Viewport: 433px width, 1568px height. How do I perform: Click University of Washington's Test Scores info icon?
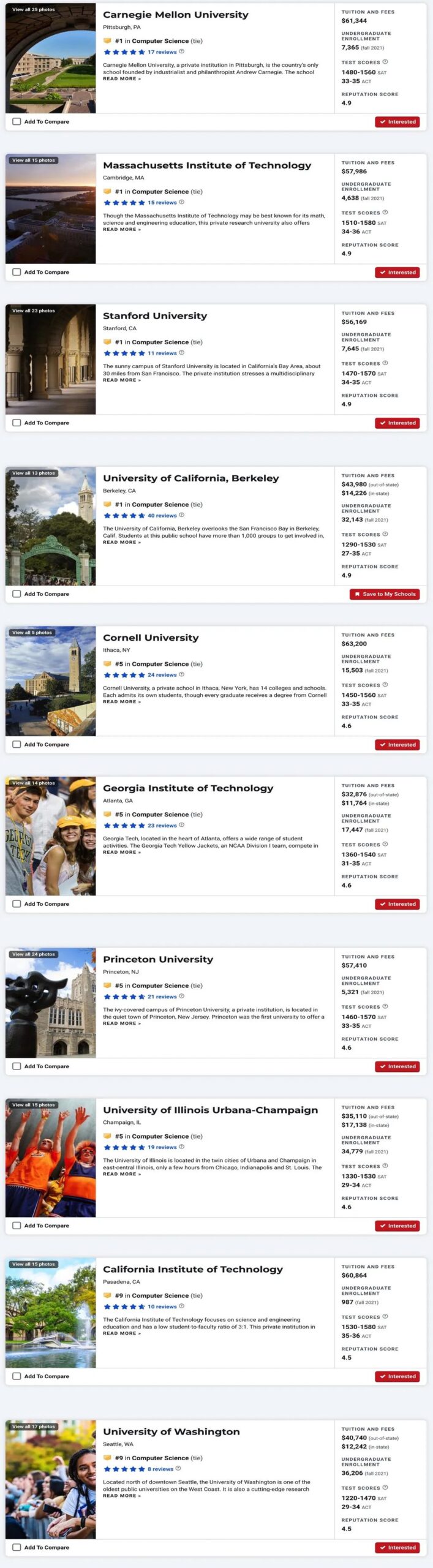tap(385, 1487)
